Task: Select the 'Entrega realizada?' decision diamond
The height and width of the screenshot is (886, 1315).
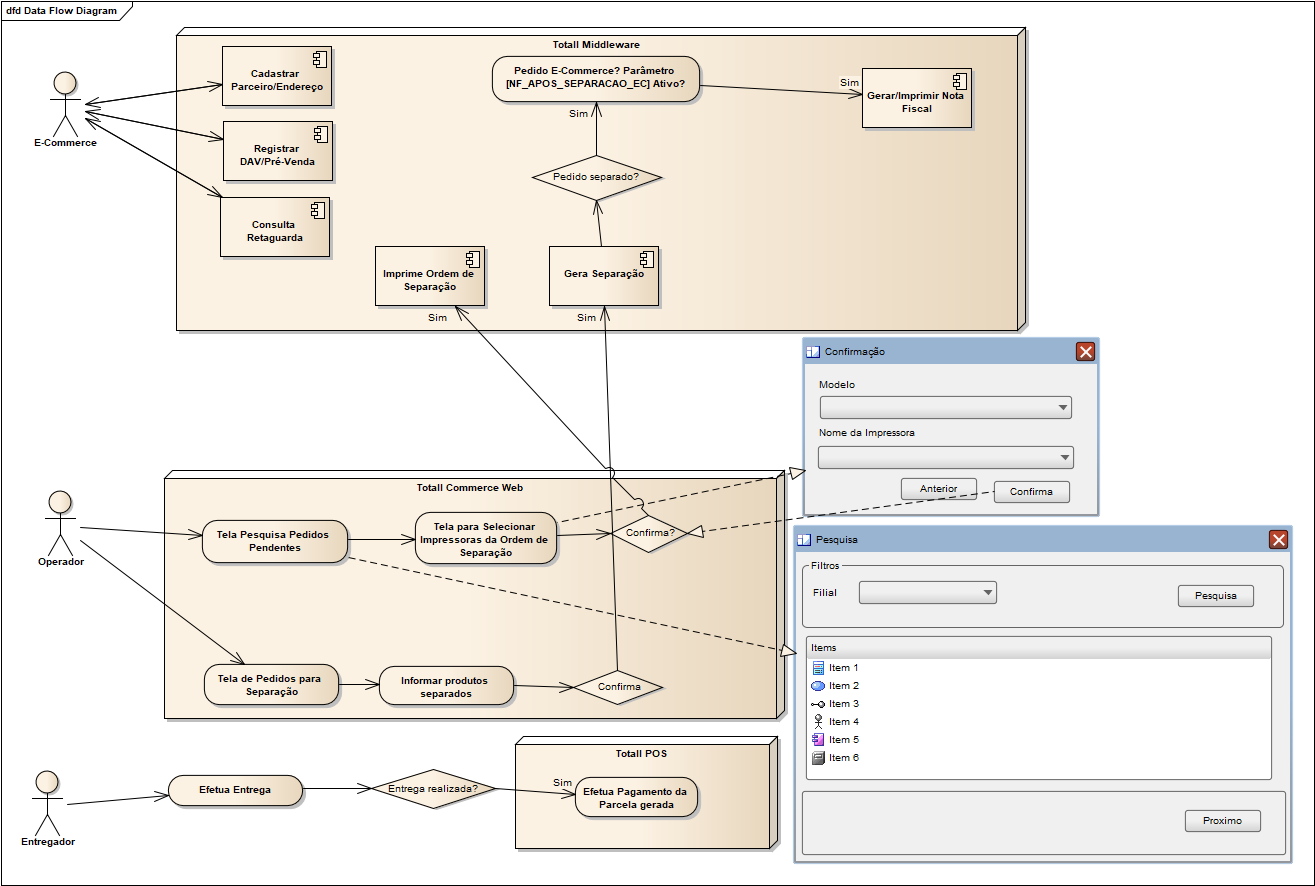Action: click(433, 789)
